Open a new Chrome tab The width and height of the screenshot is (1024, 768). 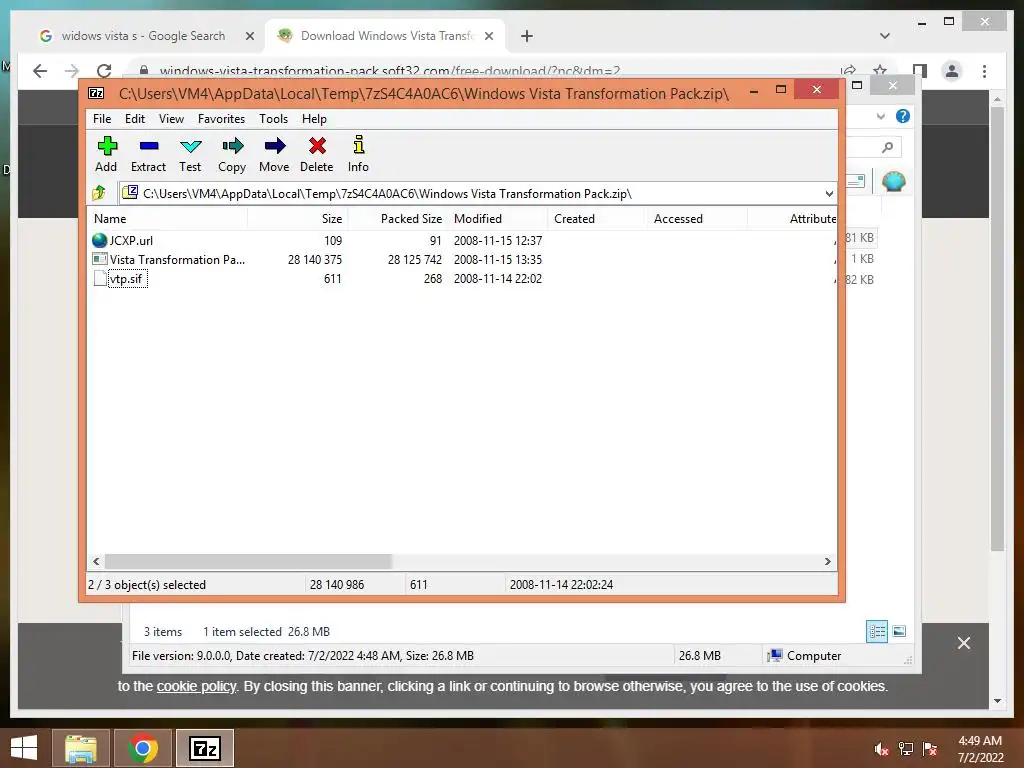[526, 36]
